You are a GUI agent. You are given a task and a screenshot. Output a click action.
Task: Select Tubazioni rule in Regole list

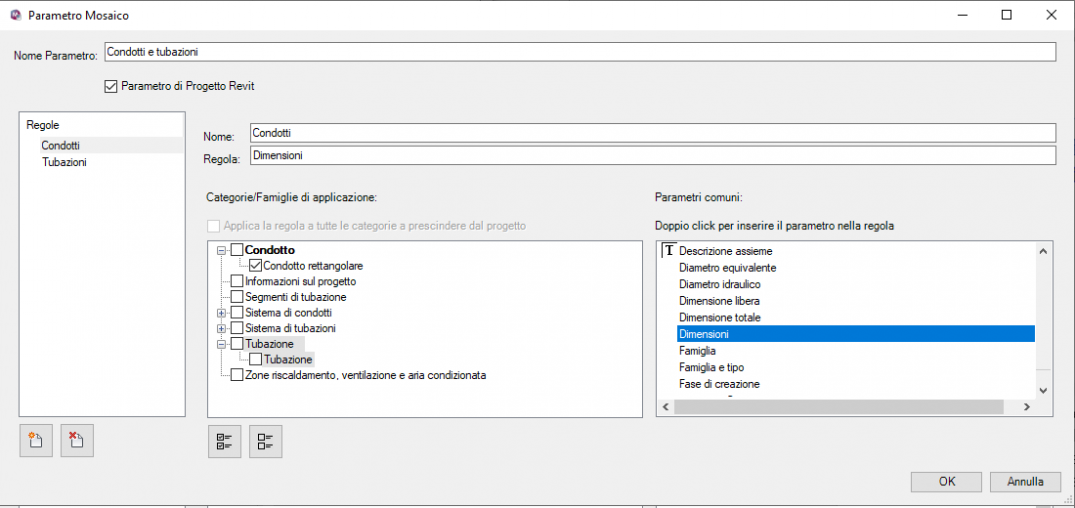pyautogui.click(x=64, y=162)
